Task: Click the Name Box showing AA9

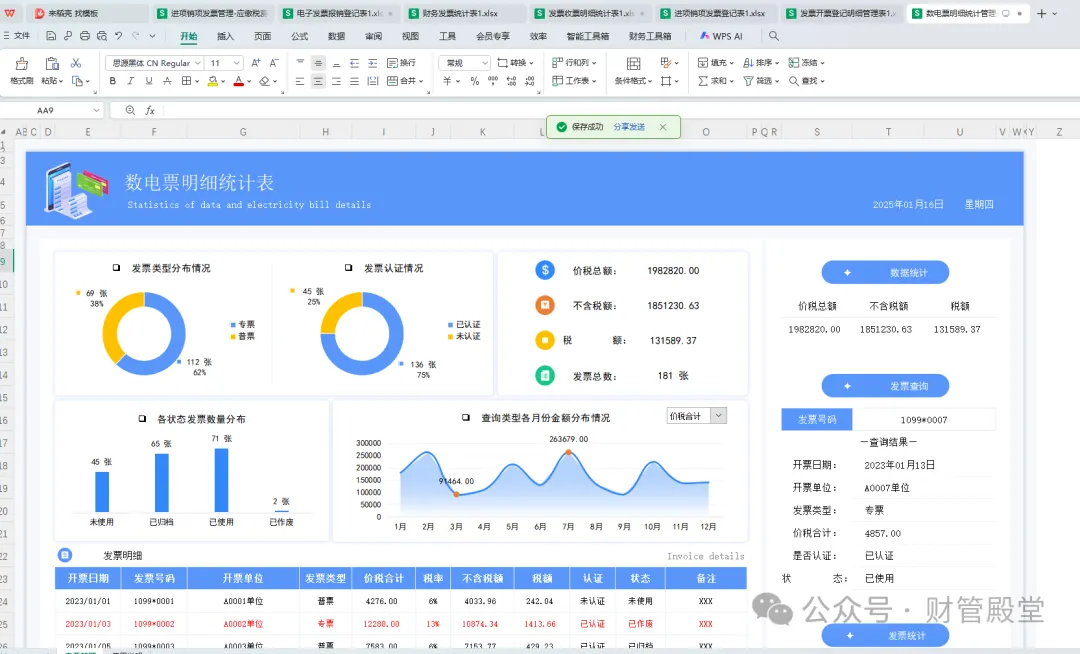Action: (52, 110)
